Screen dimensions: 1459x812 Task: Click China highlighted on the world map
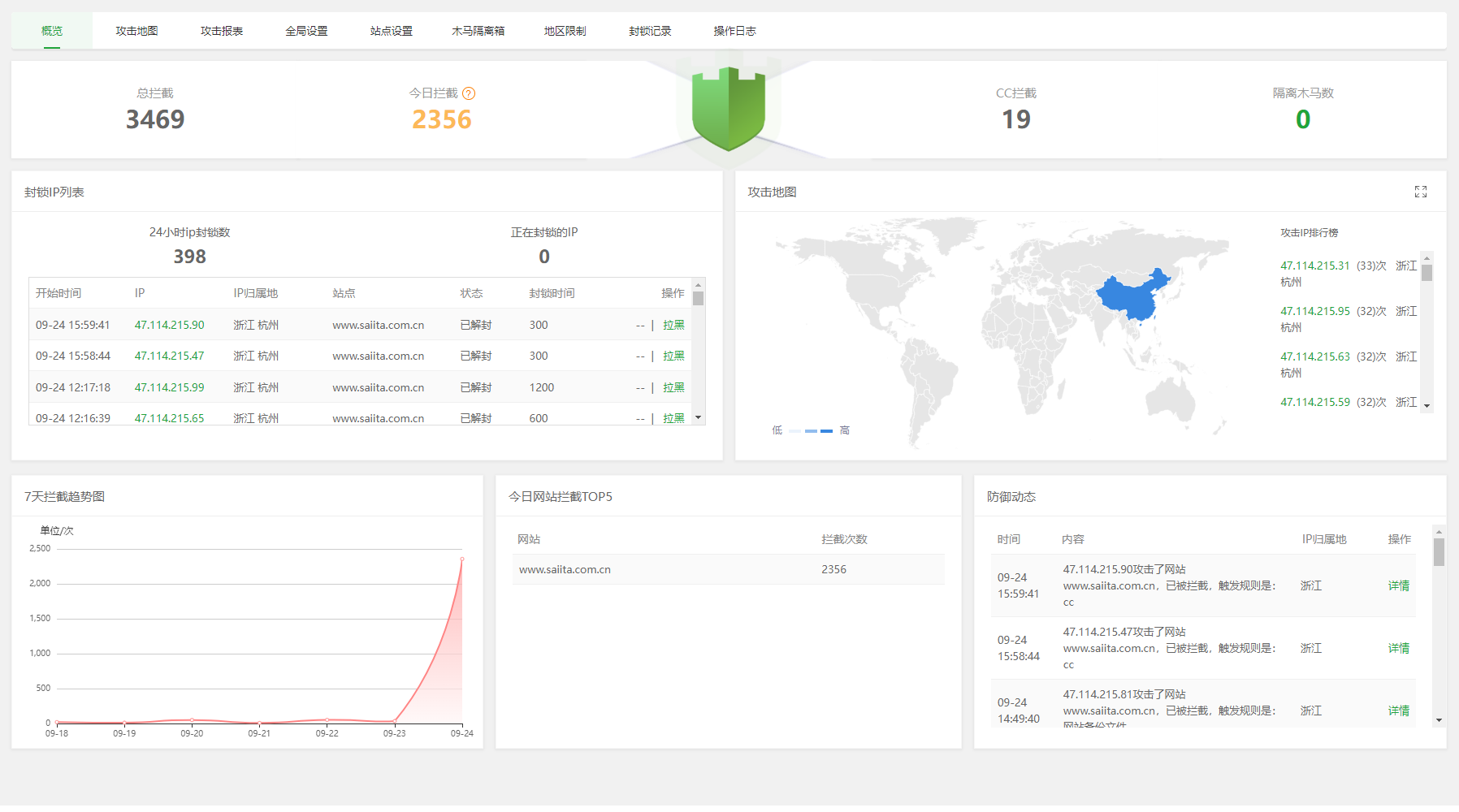pos(1129,297)
